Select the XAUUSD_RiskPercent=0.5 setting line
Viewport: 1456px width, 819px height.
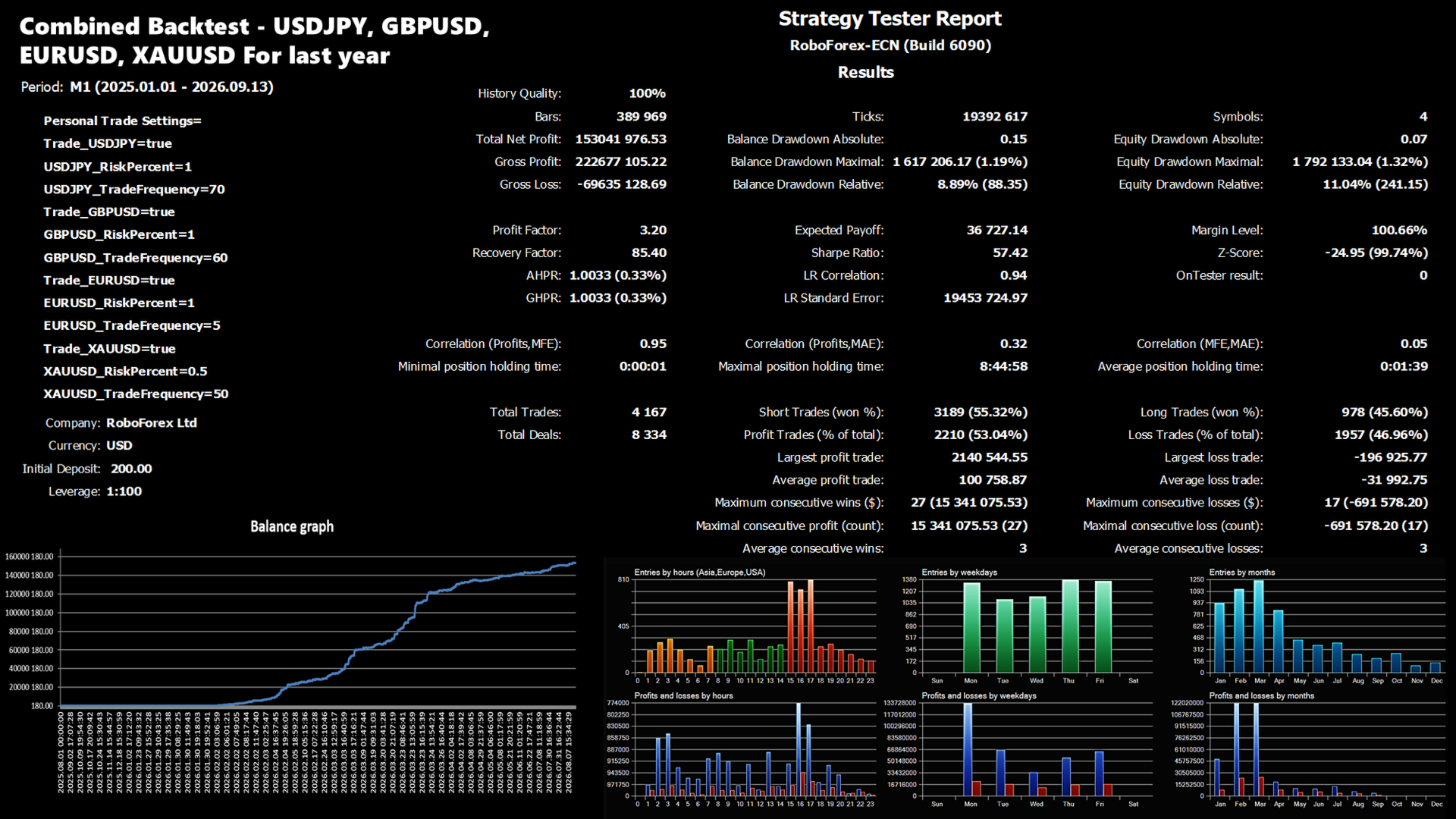(125, 371)
